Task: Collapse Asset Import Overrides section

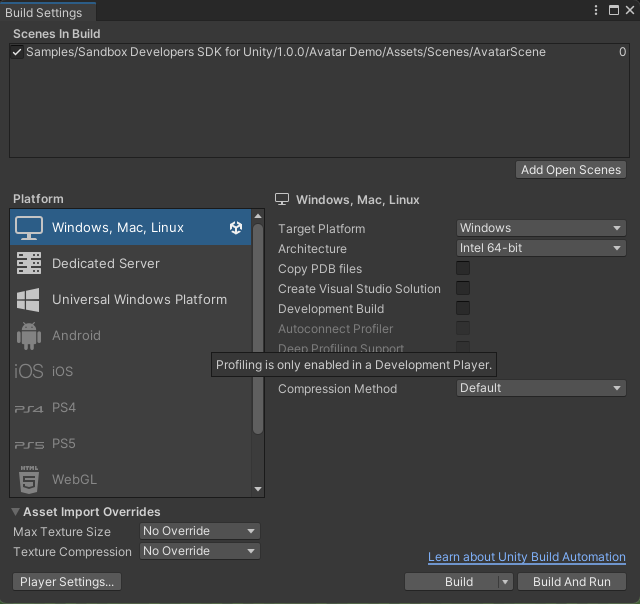Action: (x=16, y=511)
